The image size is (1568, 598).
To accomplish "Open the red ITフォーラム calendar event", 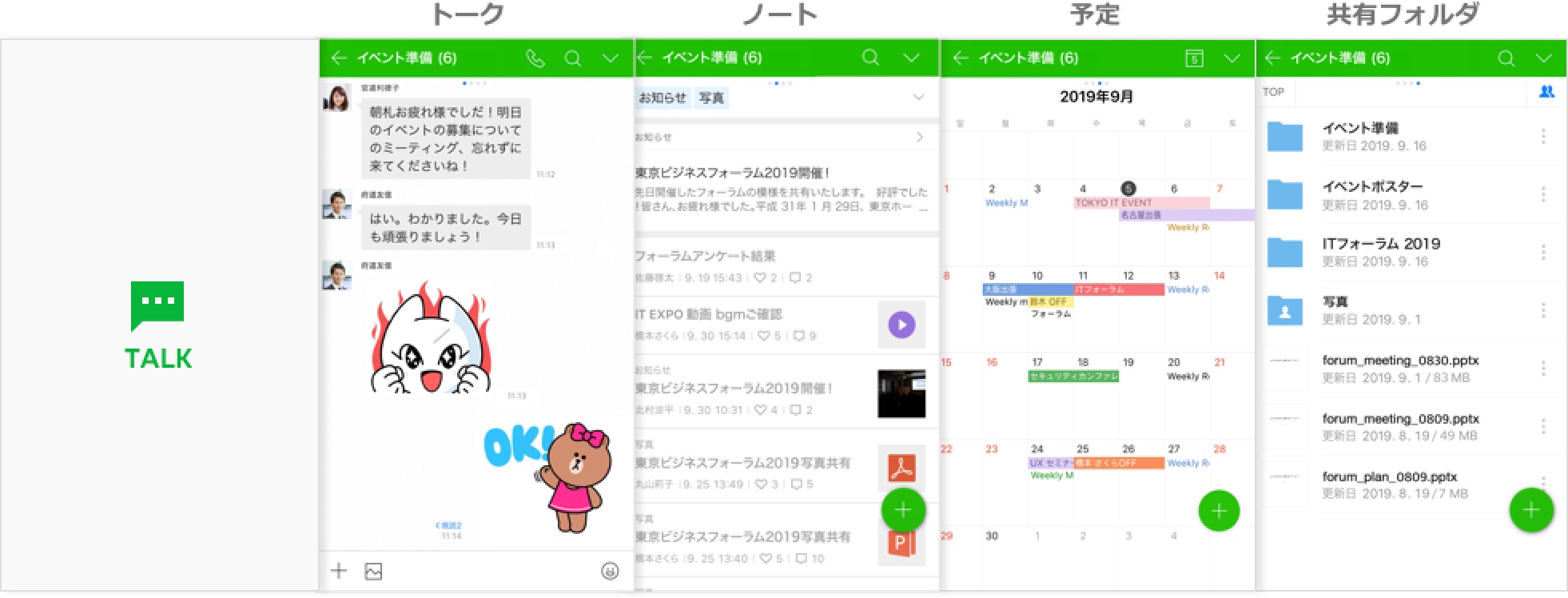I will [1118, 289].
